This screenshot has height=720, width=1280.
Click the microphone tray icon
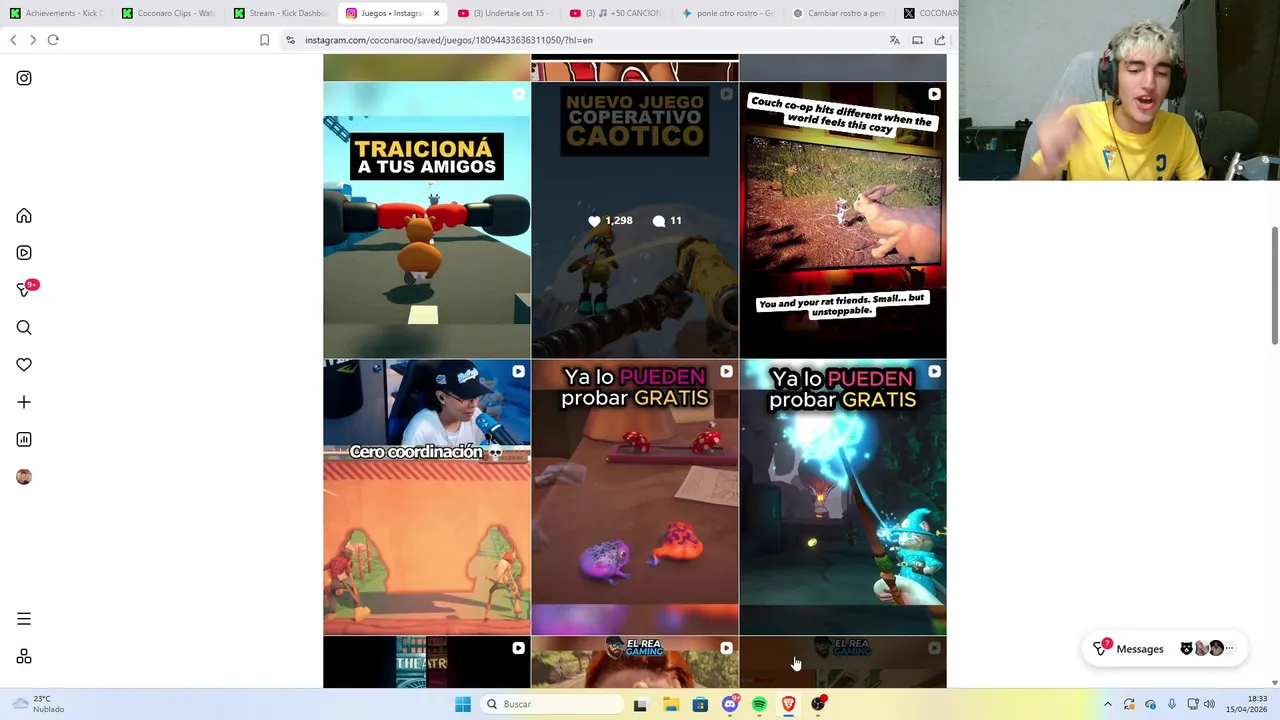pyautogui.click(x=1171, y=704)
